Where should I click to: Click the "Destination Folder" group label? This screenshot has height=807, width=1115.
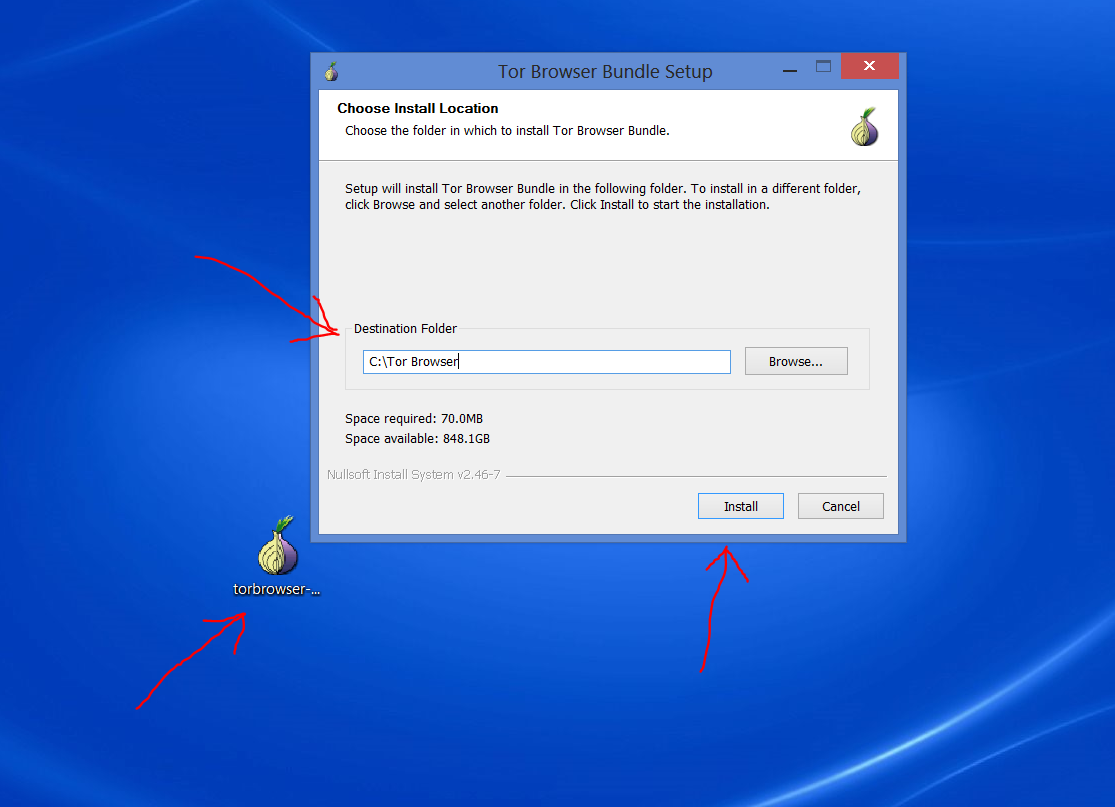[405, 328]
